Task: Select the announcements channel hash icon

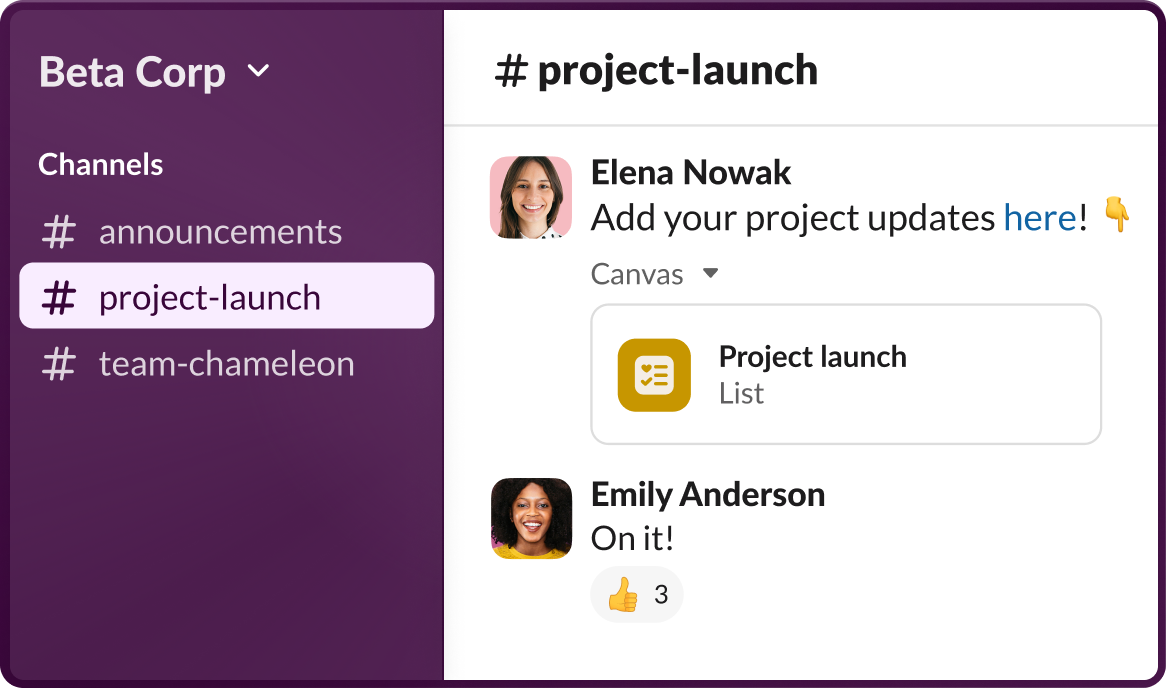Action: 60,232
